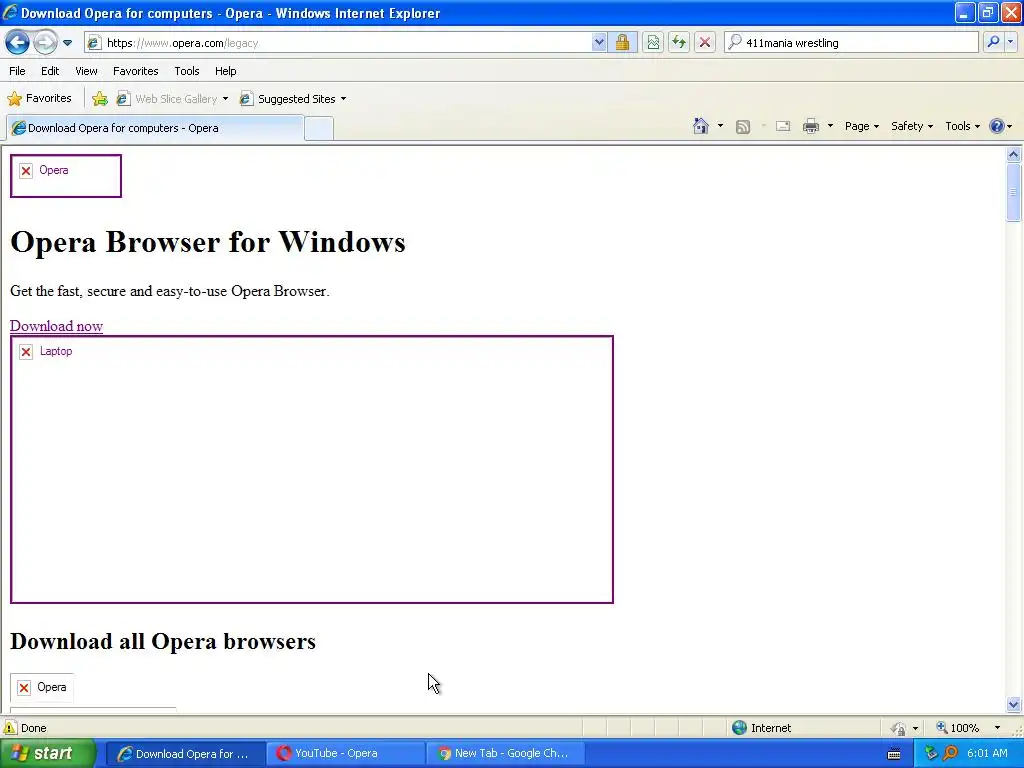Add page to Favorites bar icon

[100, 99]
